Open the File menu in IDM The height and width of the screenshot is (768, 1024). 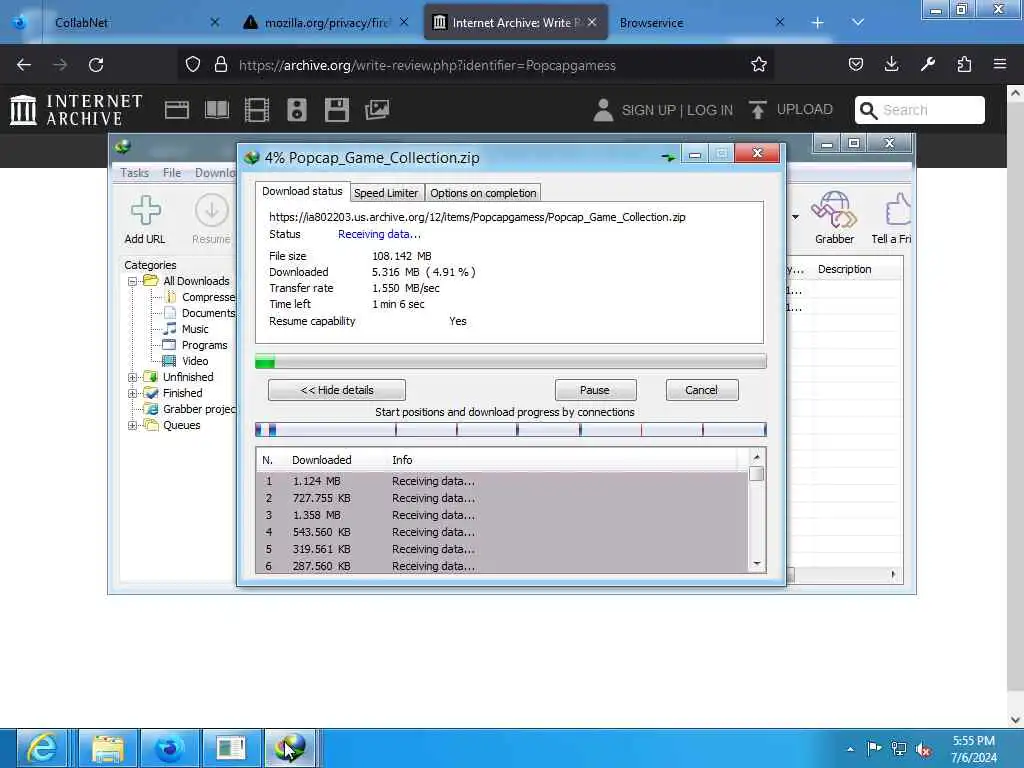coord(172,173)
